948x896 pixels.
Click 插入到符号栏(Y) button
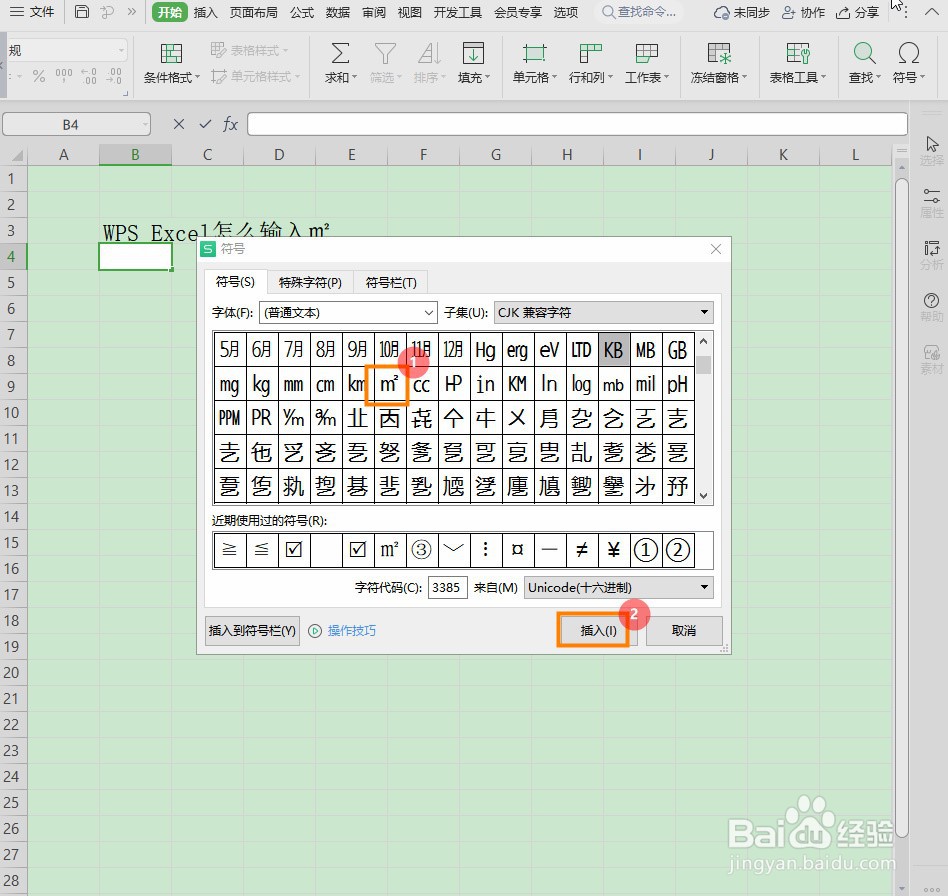252,631
